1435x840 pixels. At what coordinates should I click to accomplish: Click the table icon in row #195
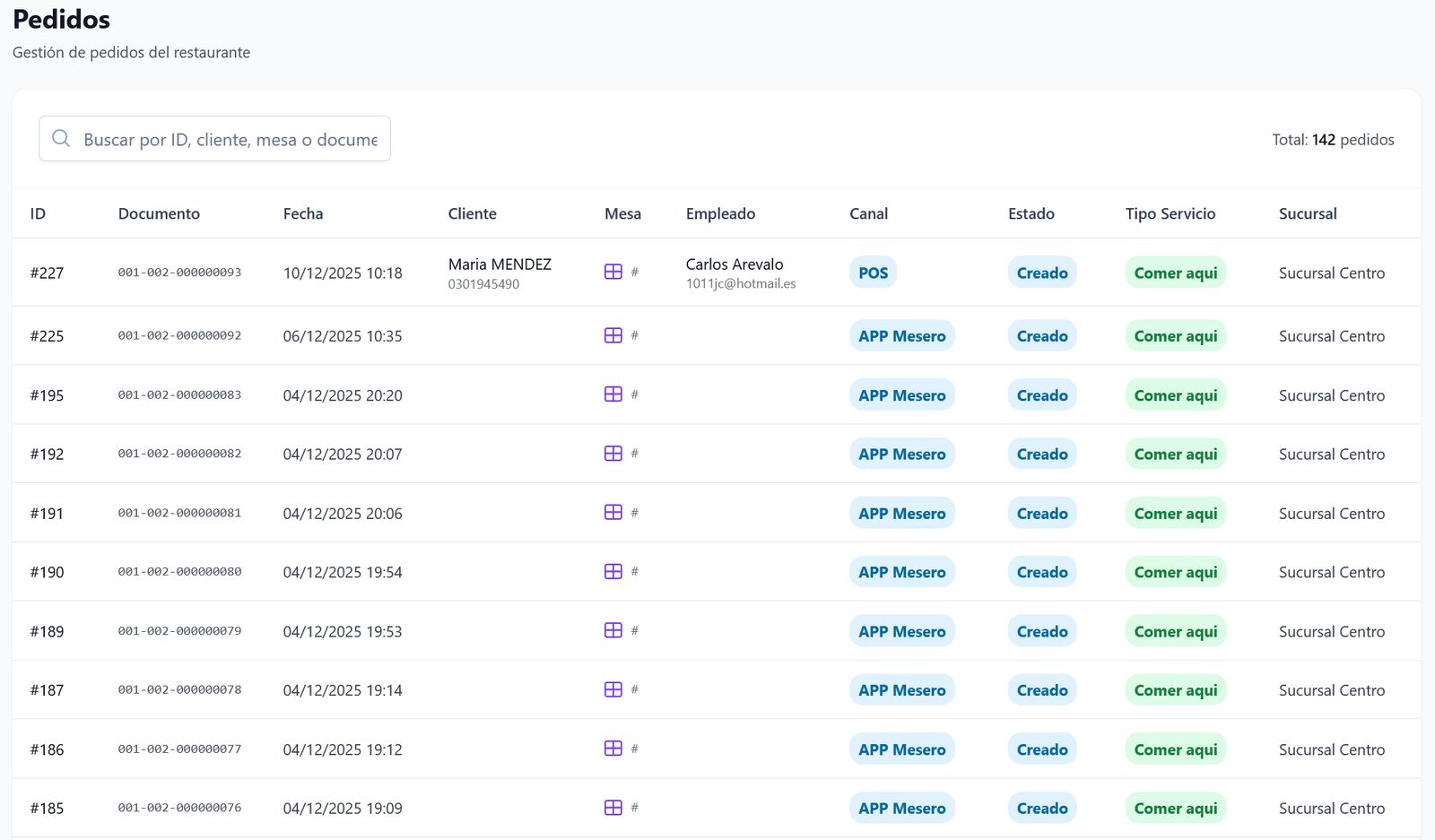tap(613, 394)
